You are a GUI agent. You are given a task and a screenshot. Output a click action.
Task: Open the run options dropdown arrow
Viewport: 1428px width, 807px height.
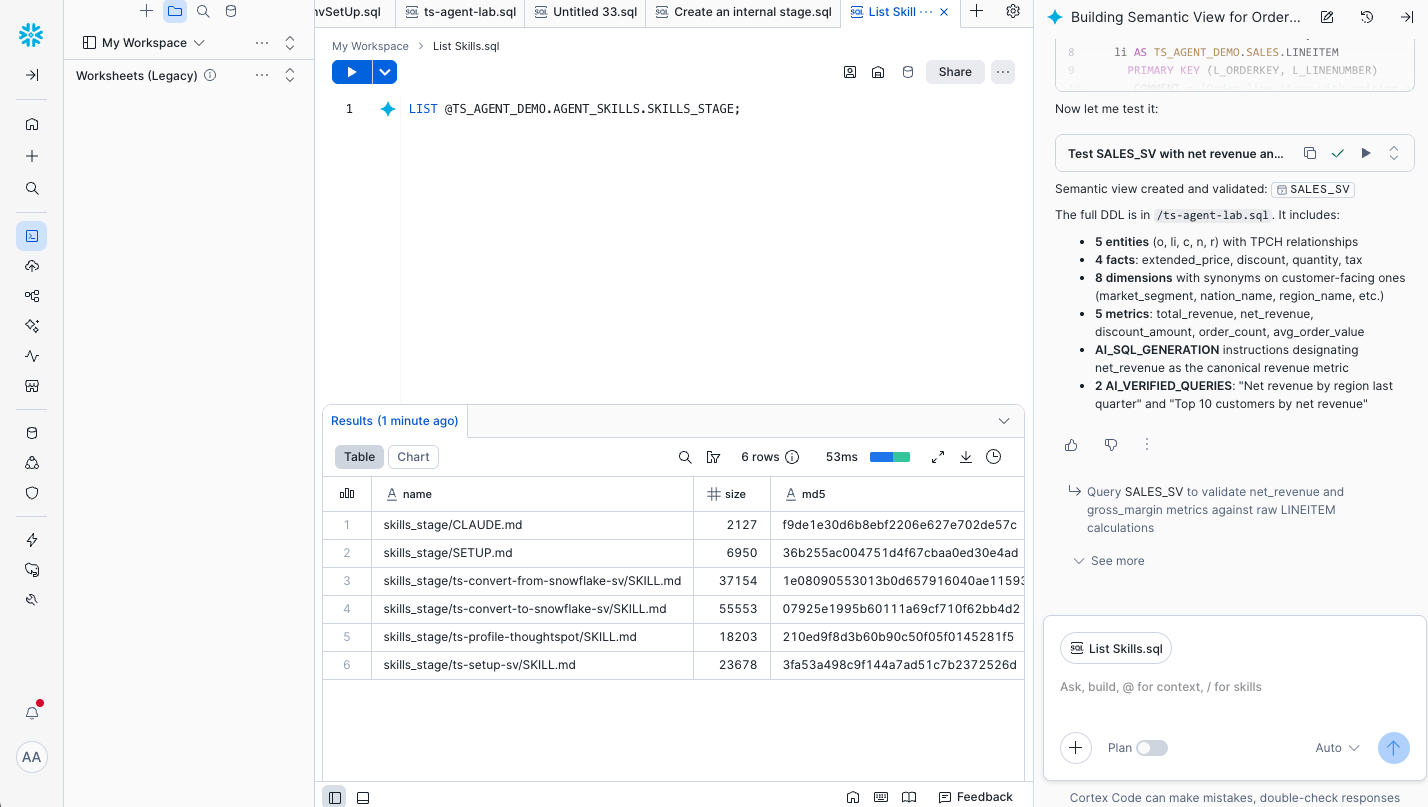[x=385, y=72]
